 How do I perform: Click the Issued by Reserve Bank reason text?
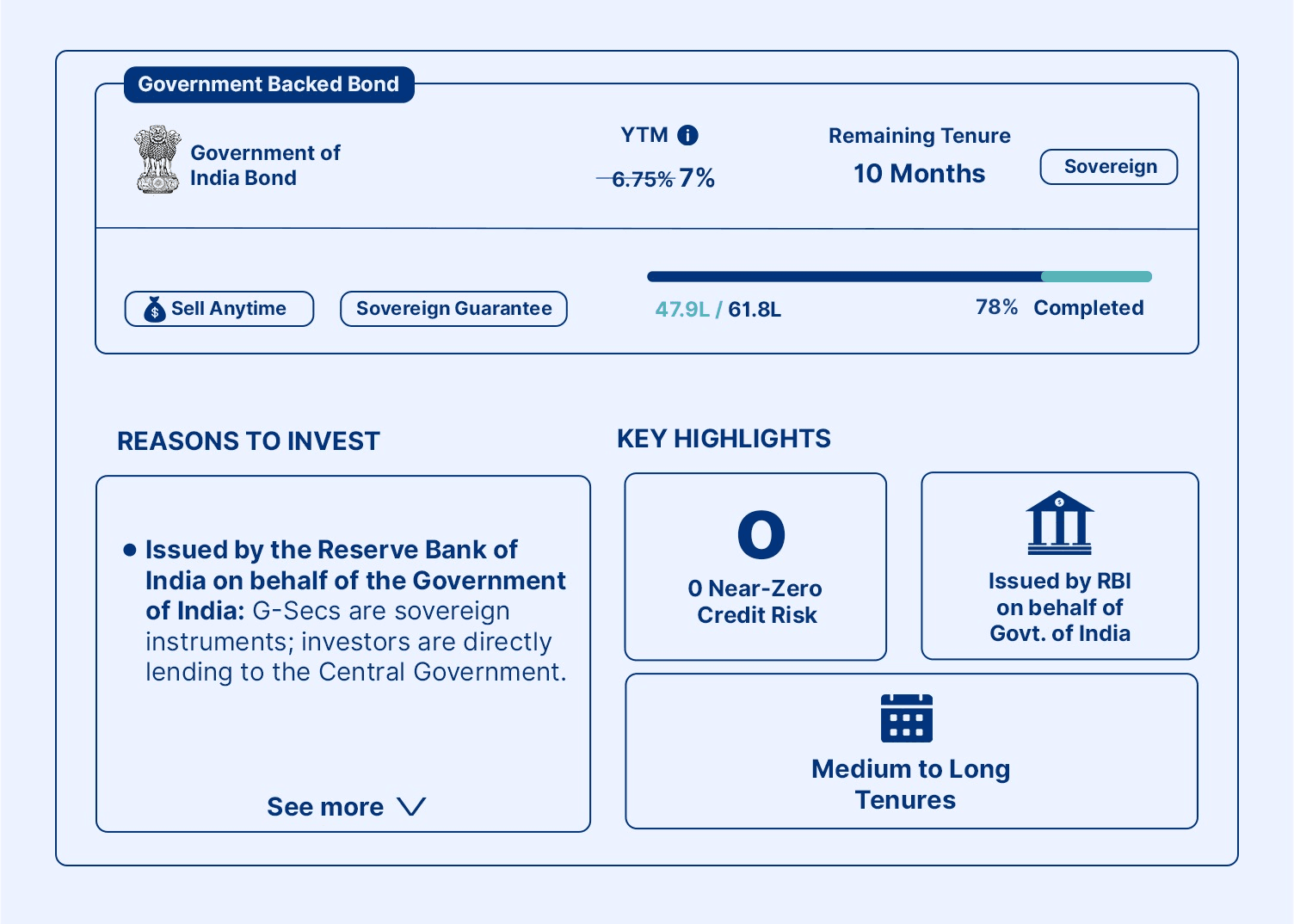click(x=355, y=611)
